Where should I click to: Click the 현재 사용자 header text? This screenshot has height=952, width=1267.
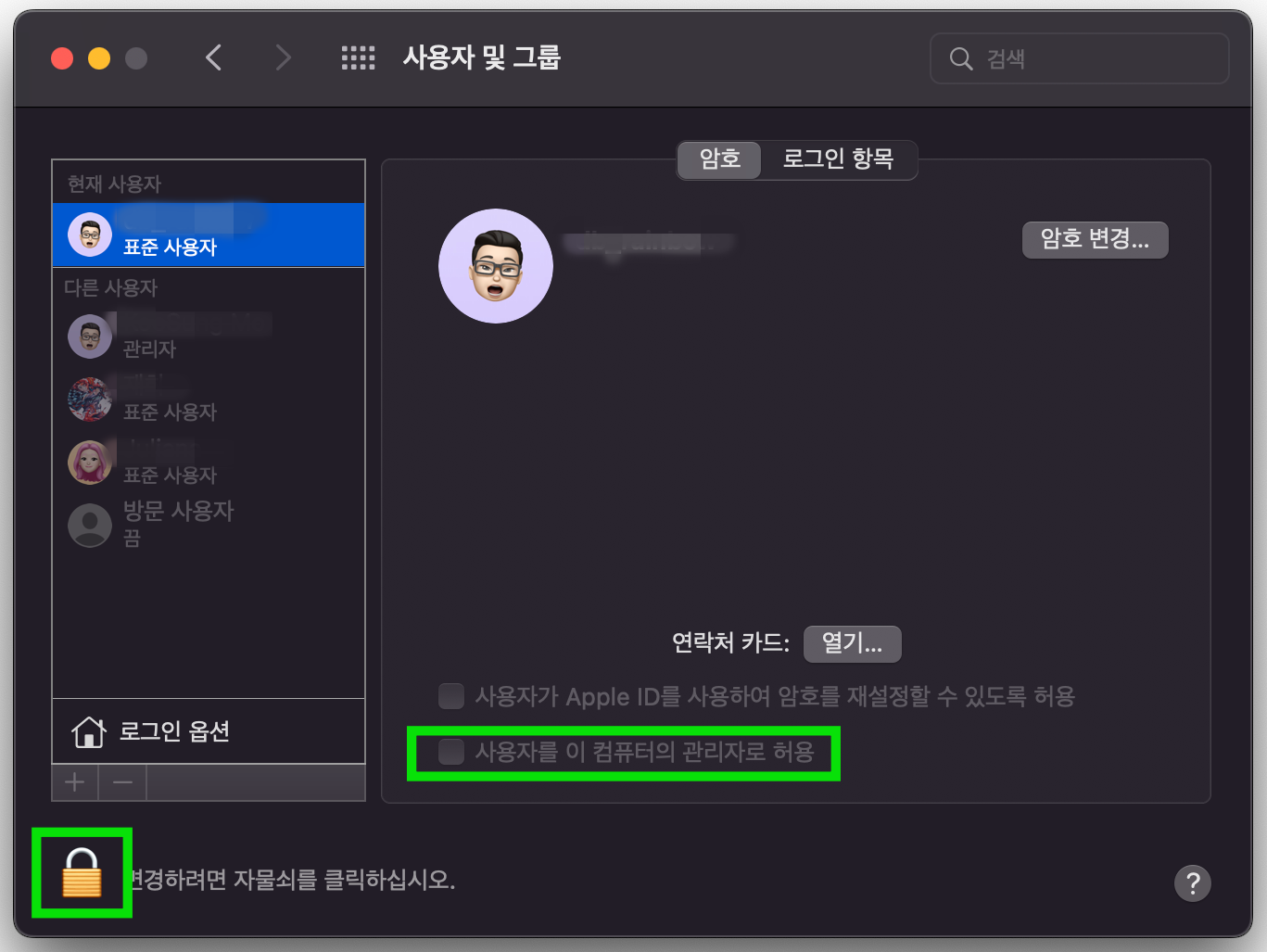click(x=115, y=184)
